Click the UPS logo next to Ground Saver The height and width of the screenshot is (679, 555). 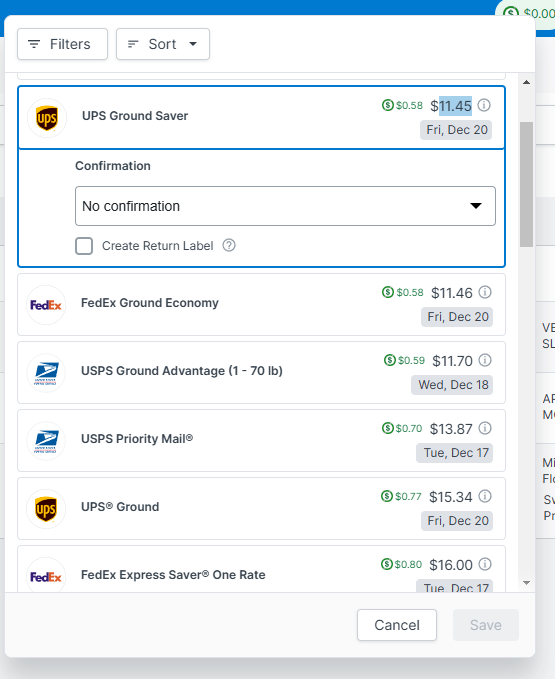pyautogui.click(x=47, y=118)
